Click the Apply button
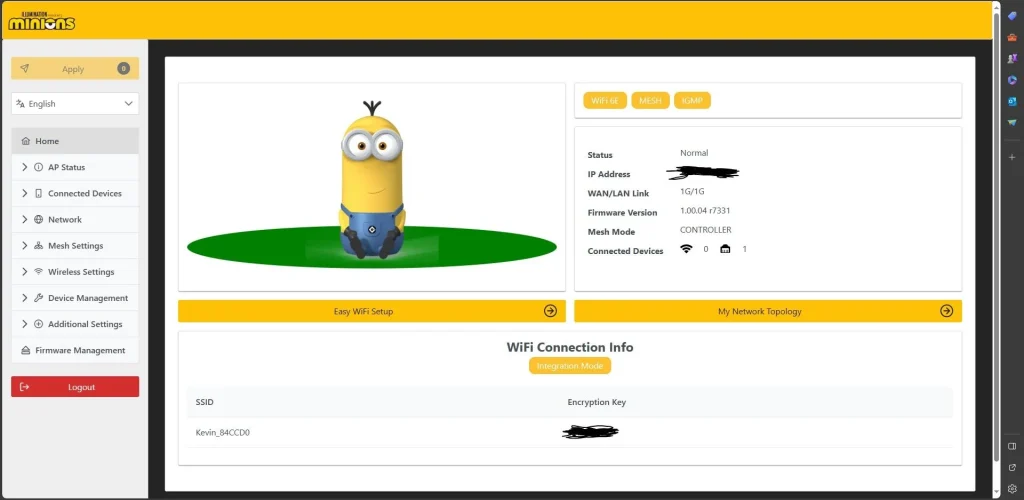 (75, 69)
